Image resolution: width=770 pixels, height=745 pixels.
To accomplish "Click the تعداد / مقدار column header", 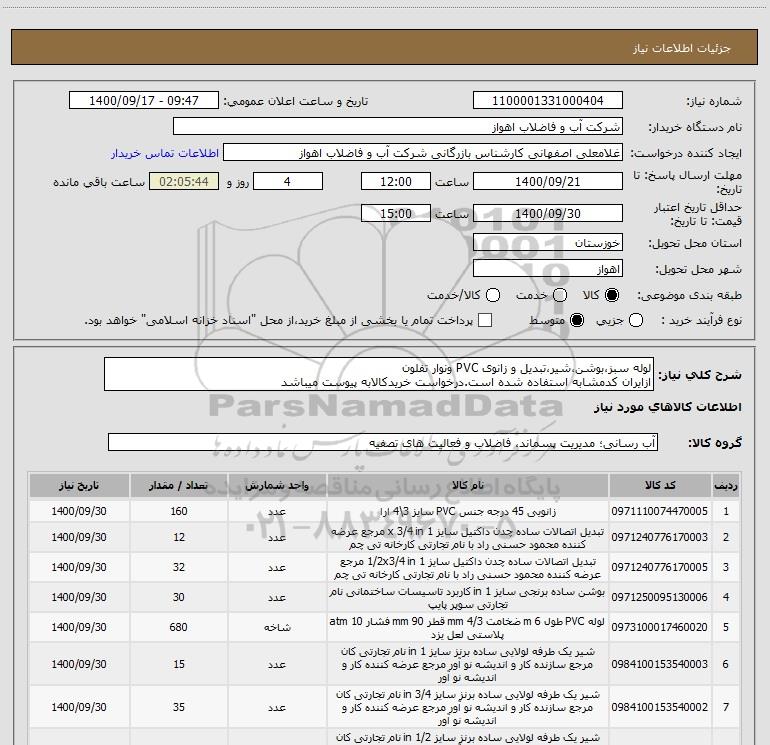I will point(179,486).
